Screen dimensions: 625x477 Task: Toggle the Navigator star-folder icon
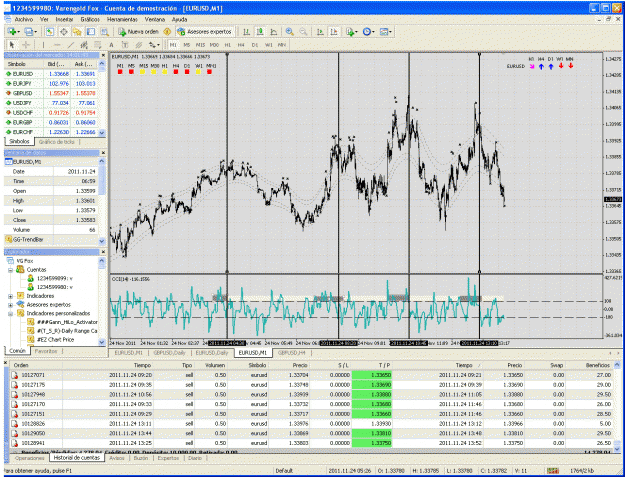pyautogui.click(x=77, y=32)
